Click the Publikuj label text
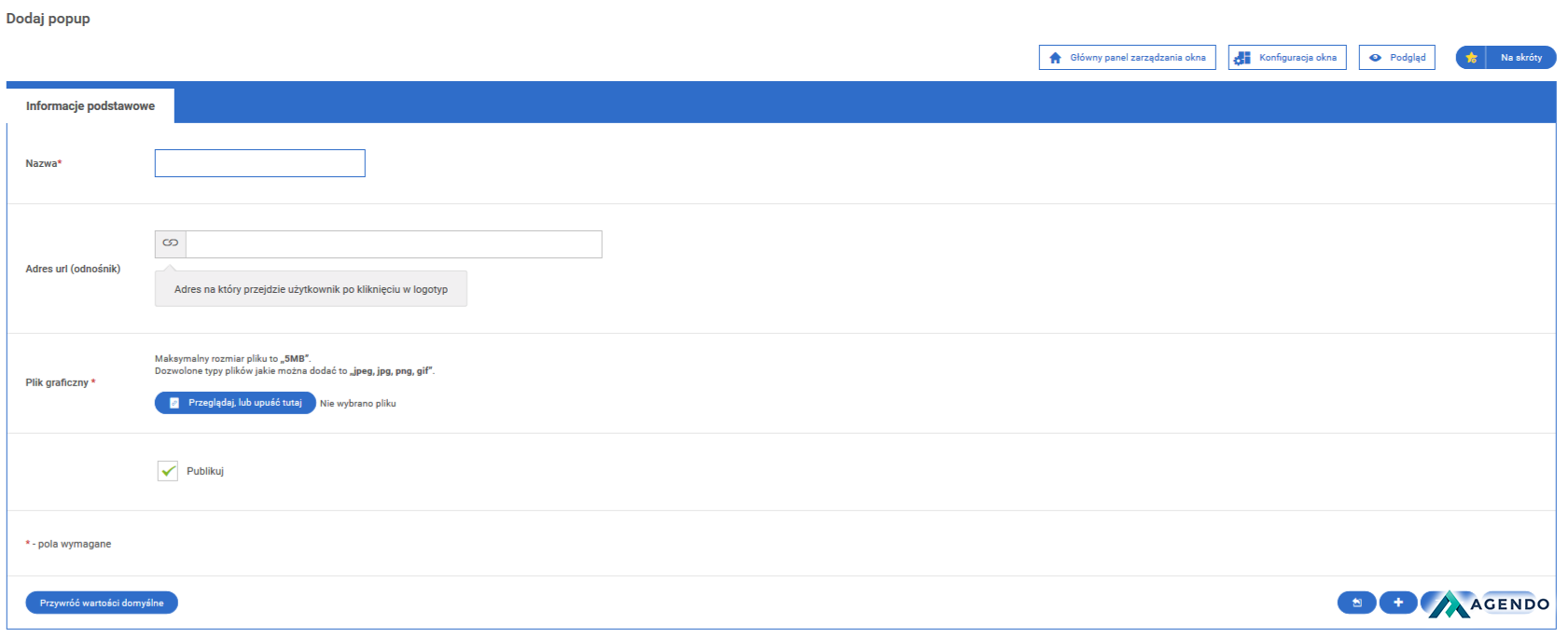Viewport: 1568px width, 638px height. (205, 471)
